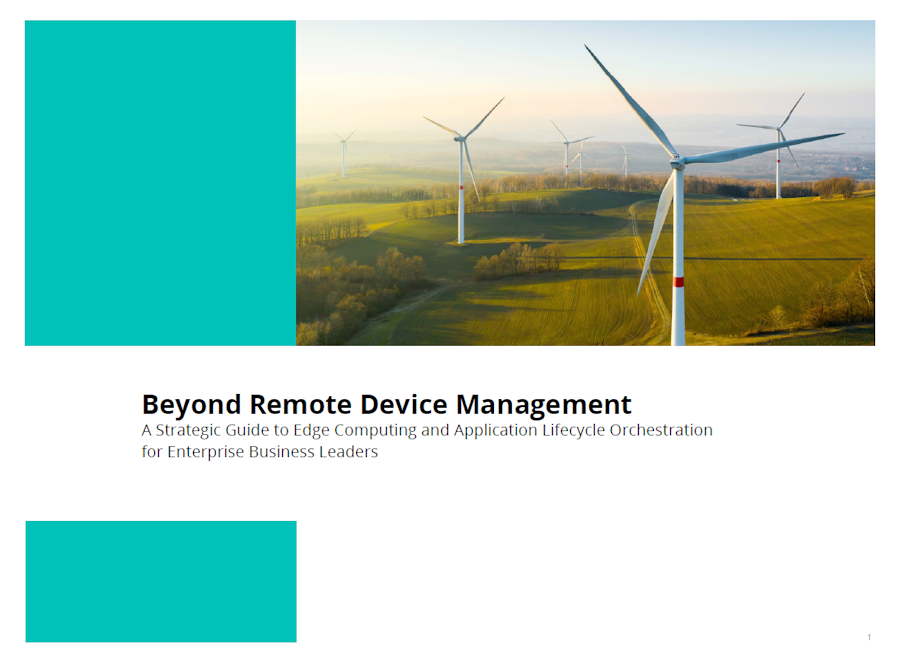
Task: Click the "for Enterprise Business Leaders" line
Action: pyautogui.click(x=259, y=451)
